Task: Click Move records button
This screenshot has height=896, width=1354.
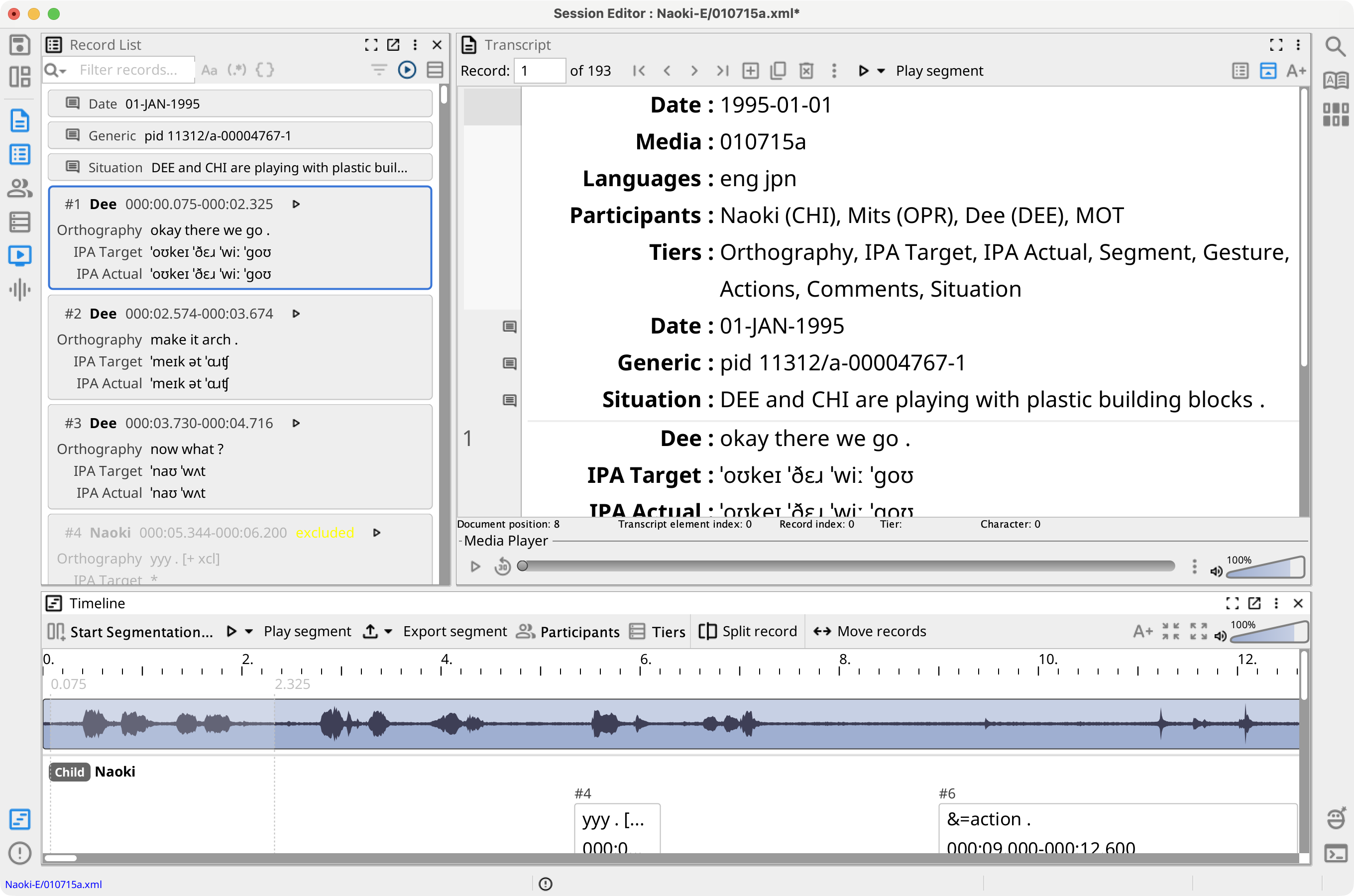Action: point(870,631)
